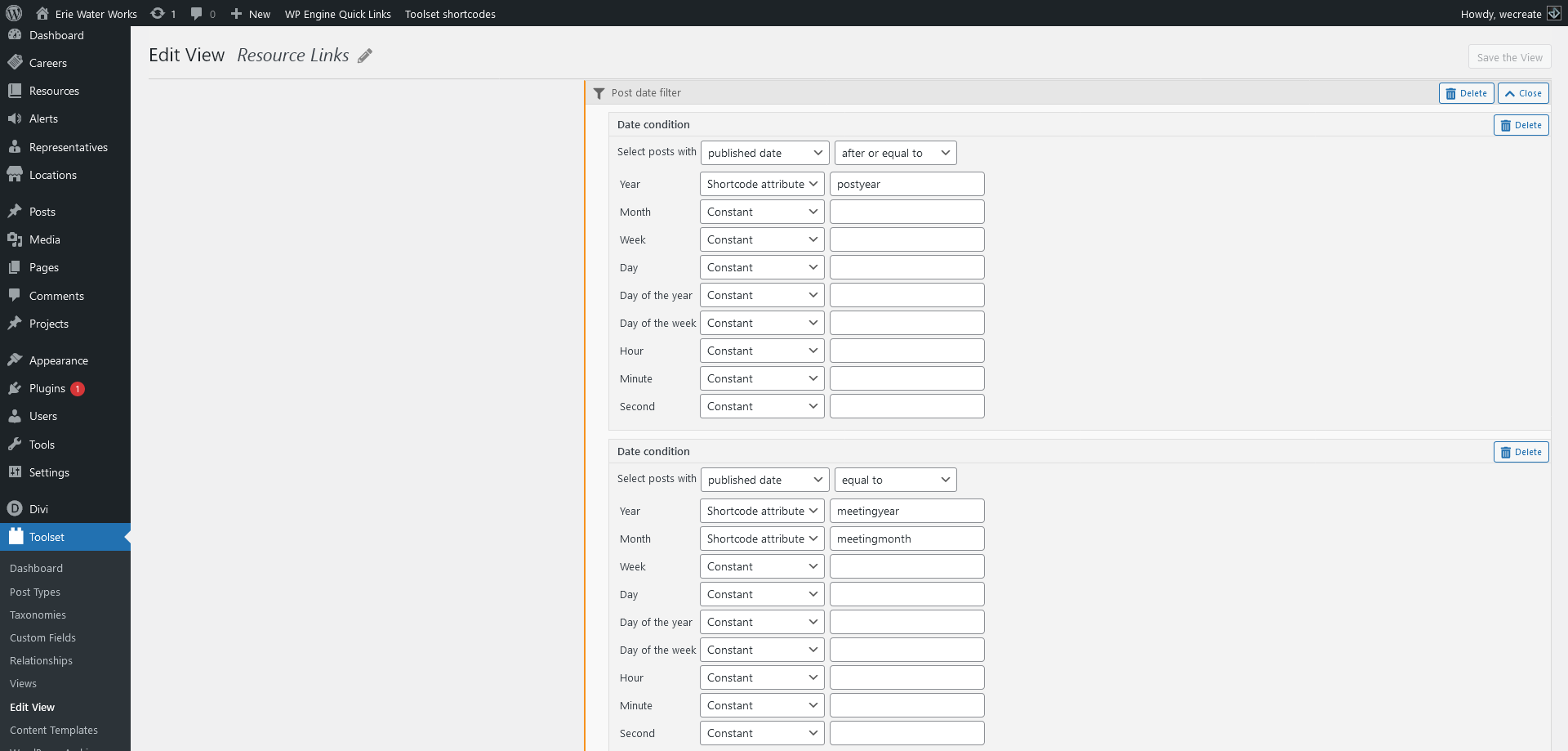Click the meetingmonth input field

pyautogui.click(x=906, y=539)
